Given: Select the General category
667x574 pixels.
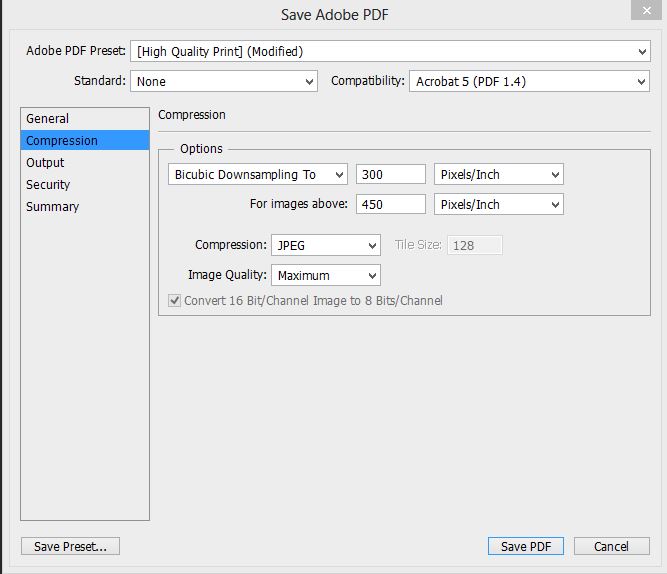Looking at the screenshot, I should point(85,119).
